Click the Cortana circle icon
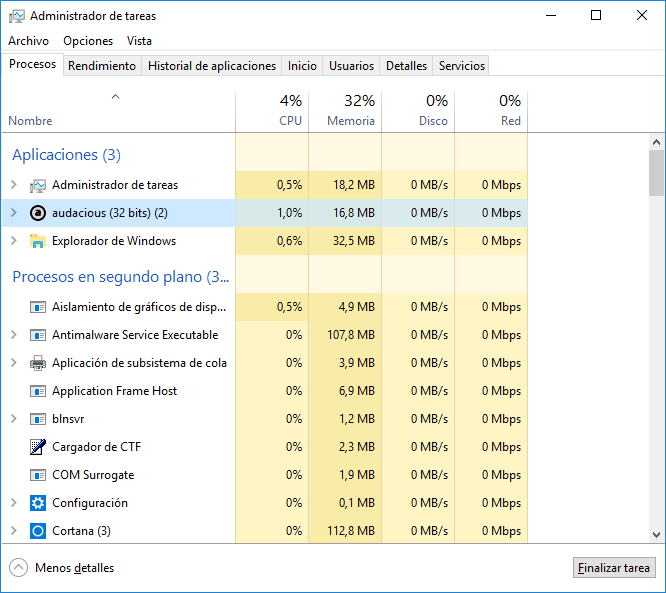 click(38, 531)
